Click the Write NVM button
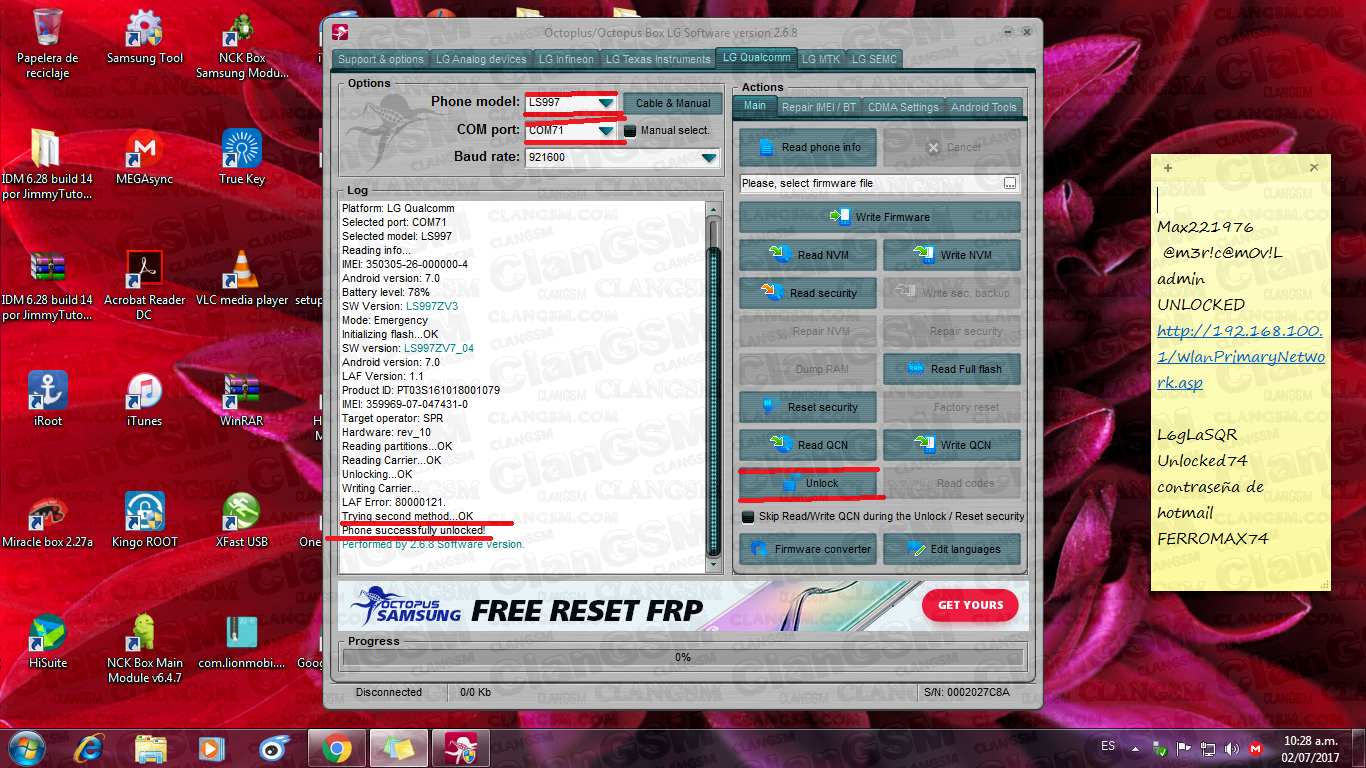1366x768 pixels. 951,255
